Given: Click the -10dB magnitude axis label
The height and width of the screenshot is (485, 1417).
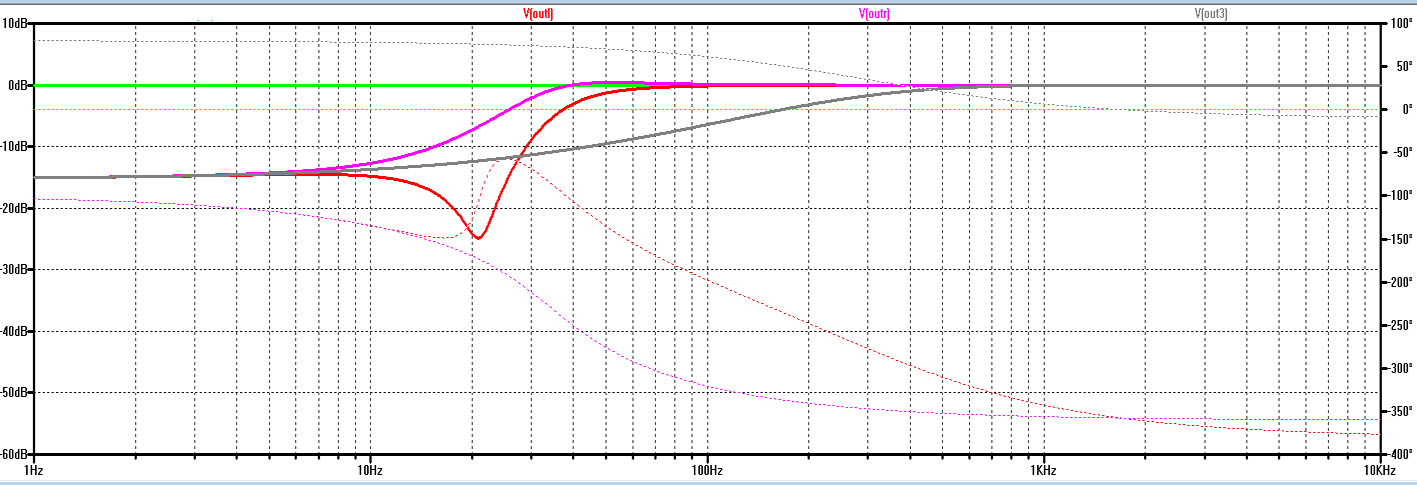Looking at the screenshot, I should pos(16,147).
